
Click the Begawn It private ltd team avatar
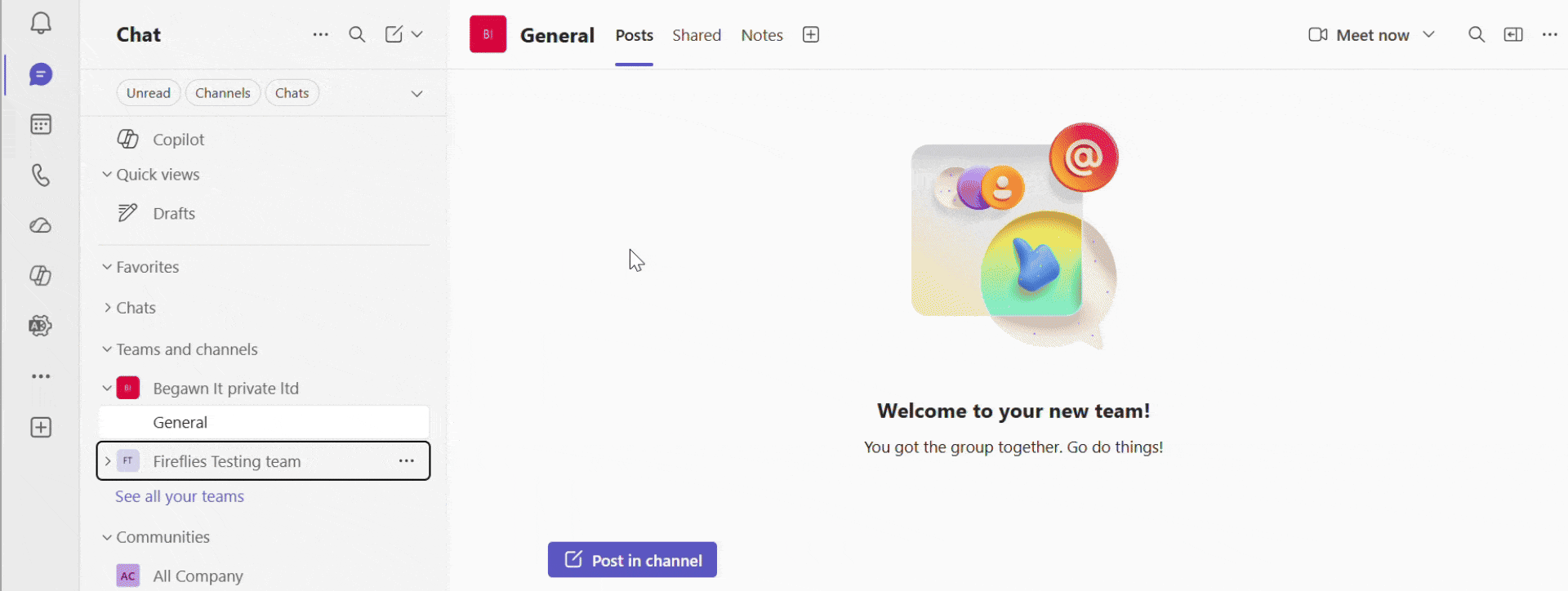[128, 388]
